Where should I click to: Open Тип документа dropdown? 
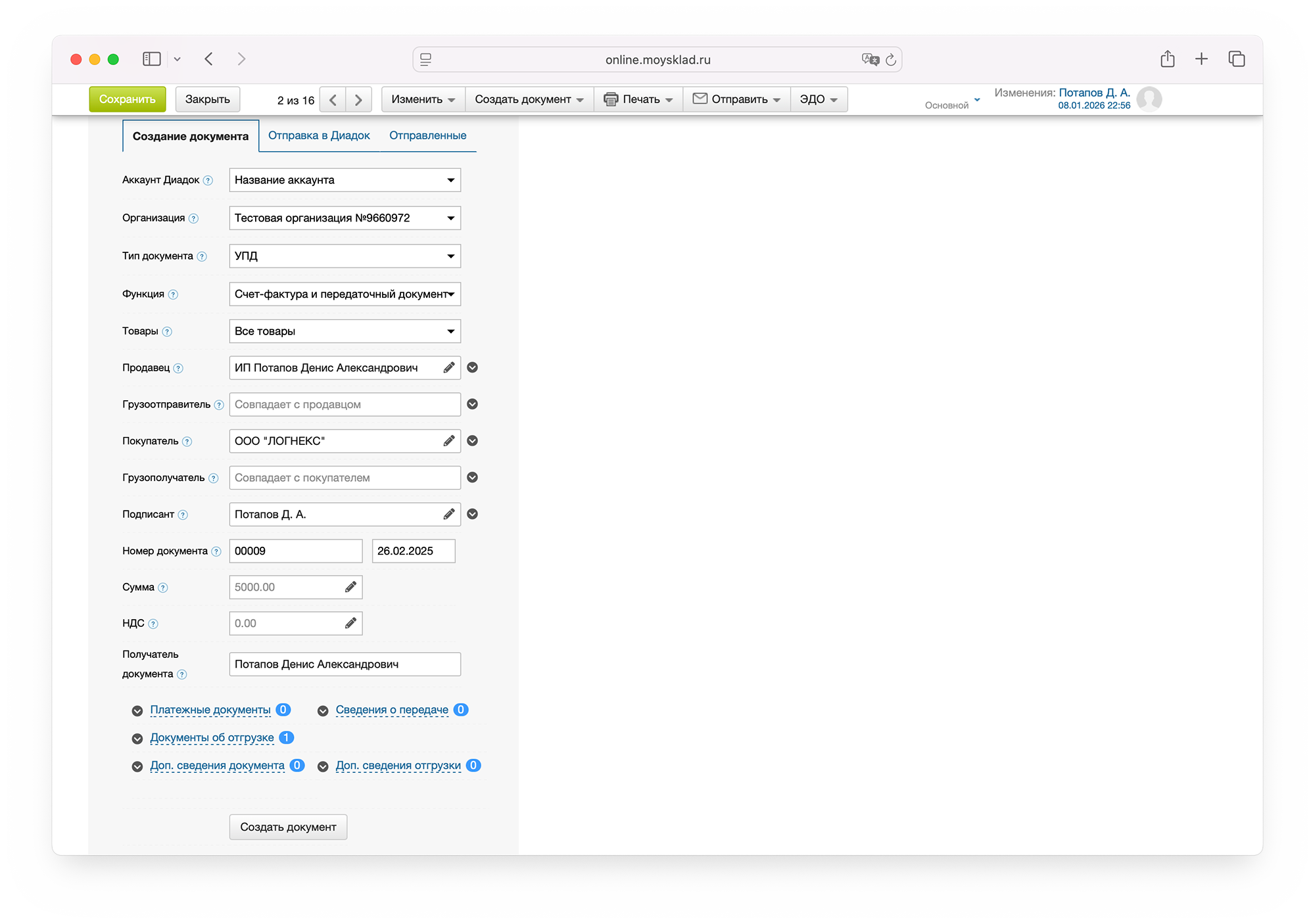345,256
